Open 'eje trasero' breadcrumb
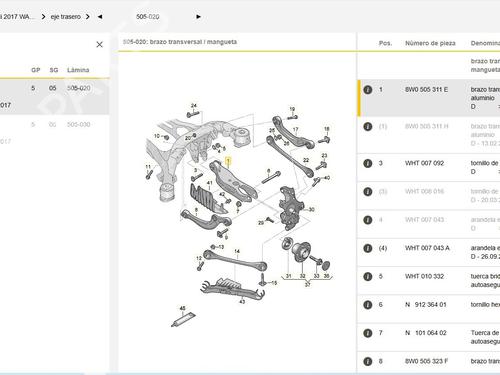 [66, 17]
